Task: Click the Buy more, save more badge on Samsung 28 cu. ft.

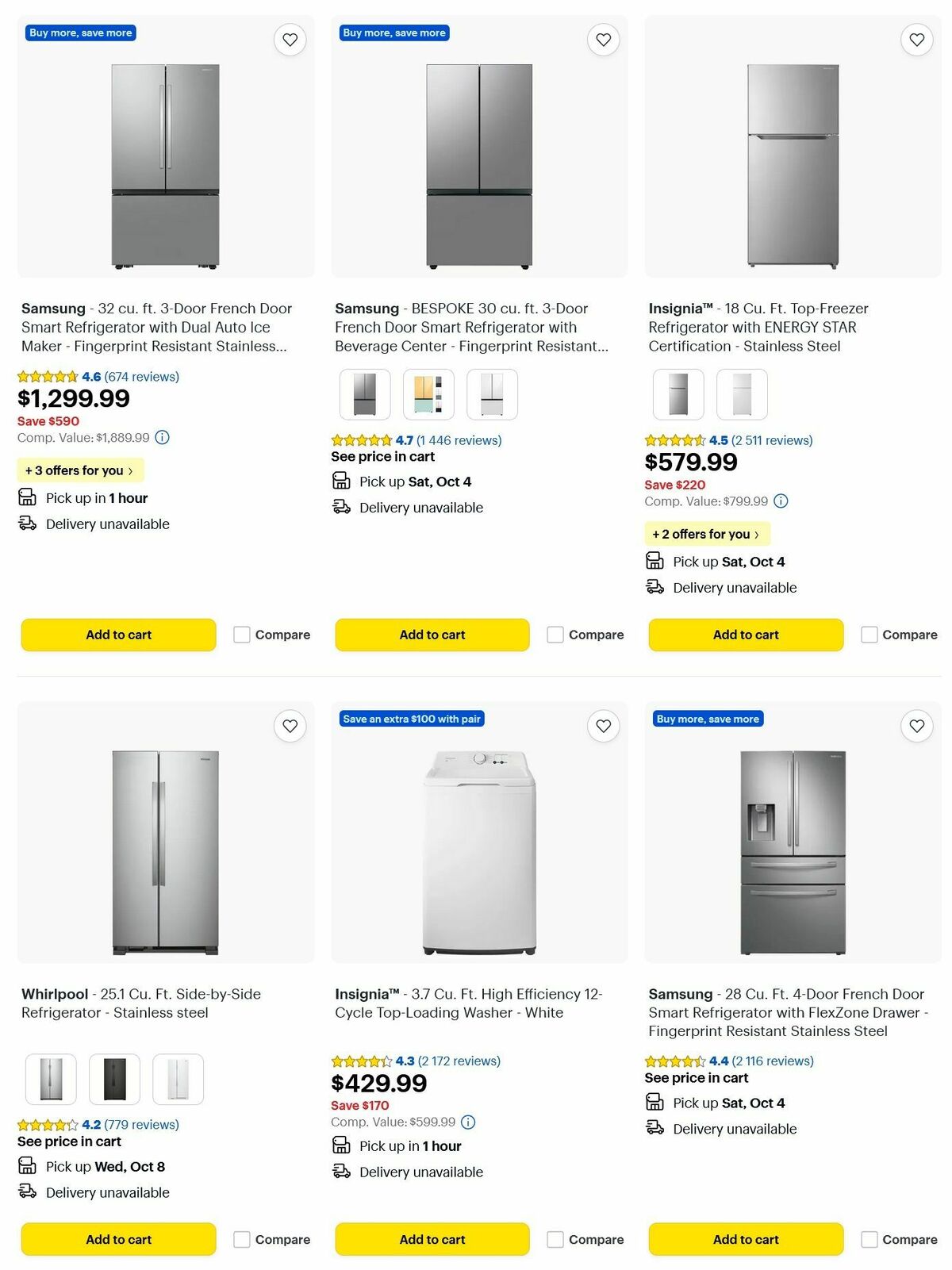Action: pos(707,719)
